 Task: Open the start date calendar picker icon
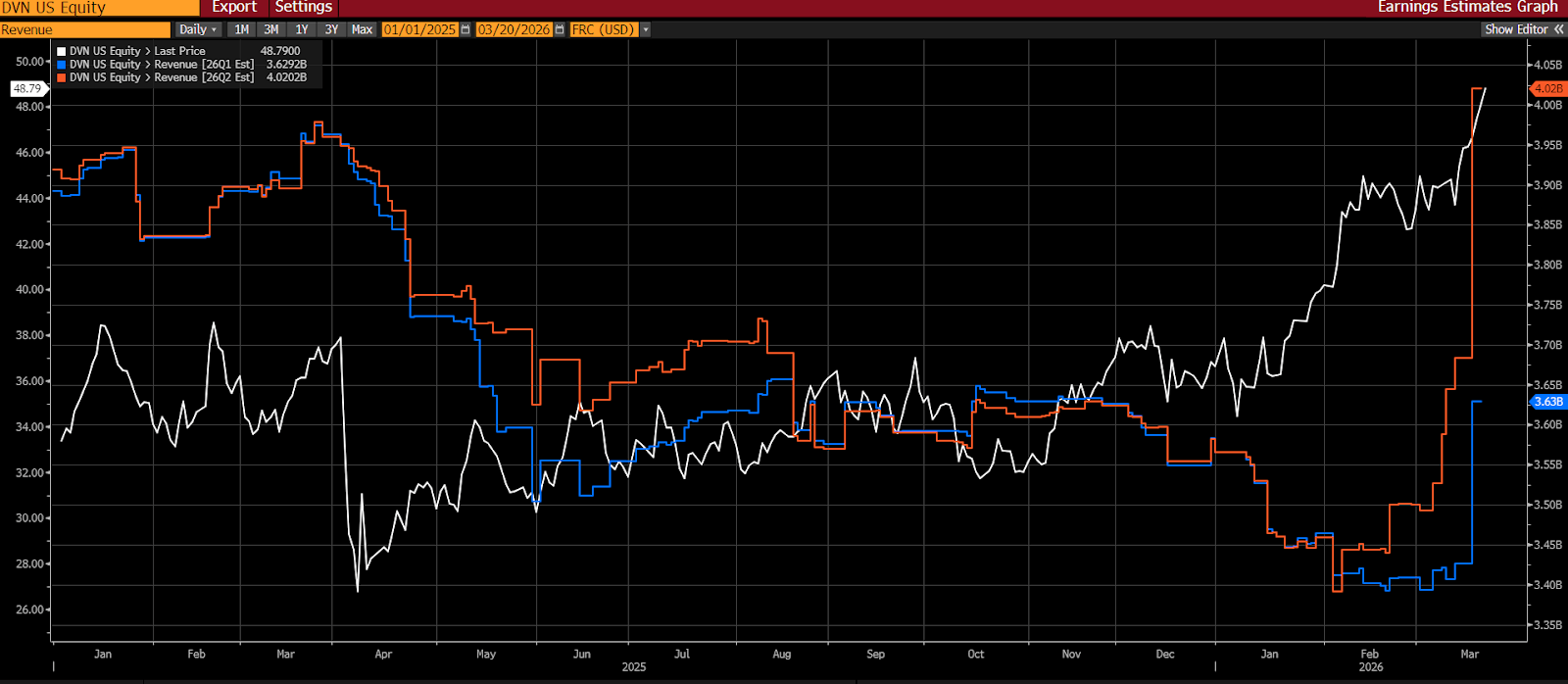pyautogui.click(x=465, y=29)
